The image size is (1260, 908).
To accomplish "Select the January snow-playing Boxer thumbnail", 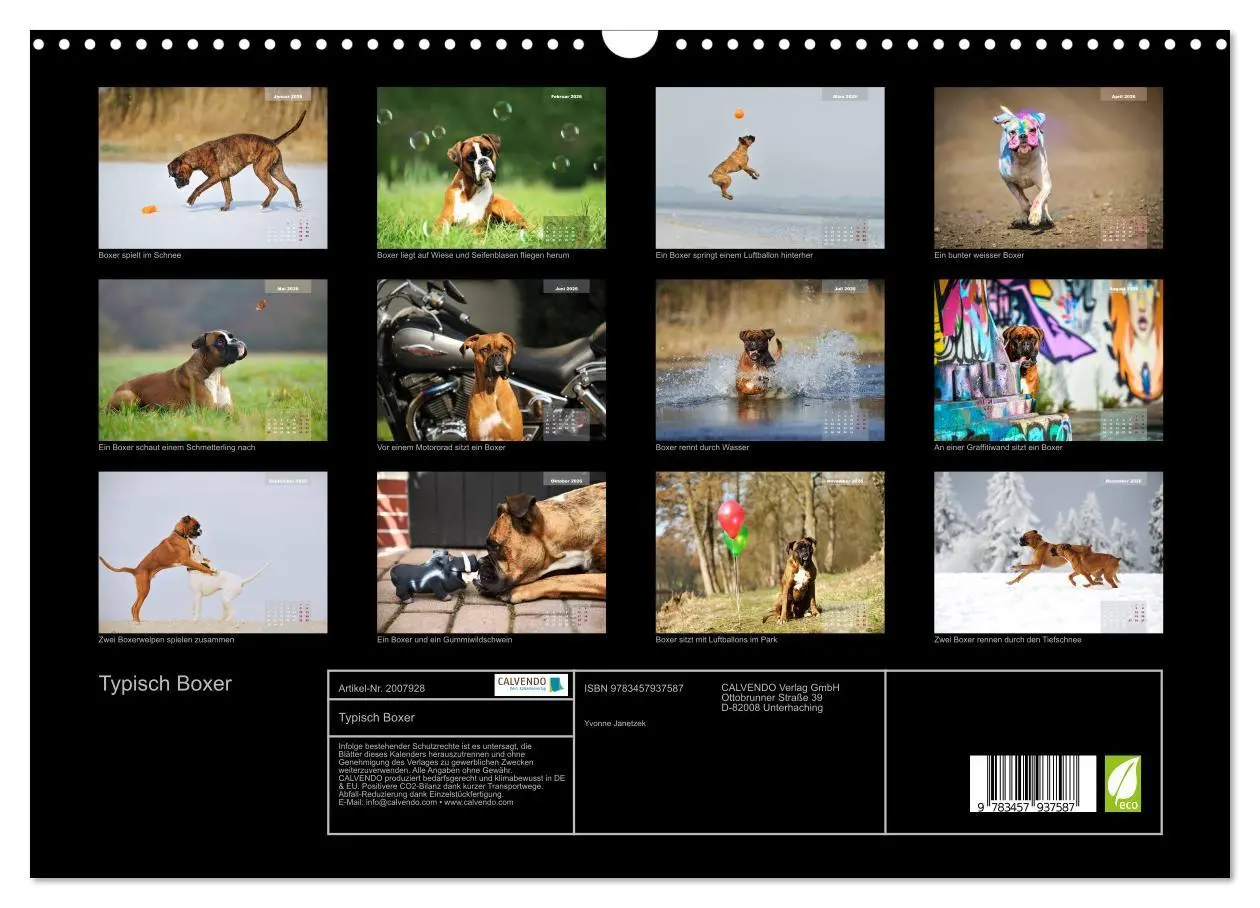I will (215, 165).
